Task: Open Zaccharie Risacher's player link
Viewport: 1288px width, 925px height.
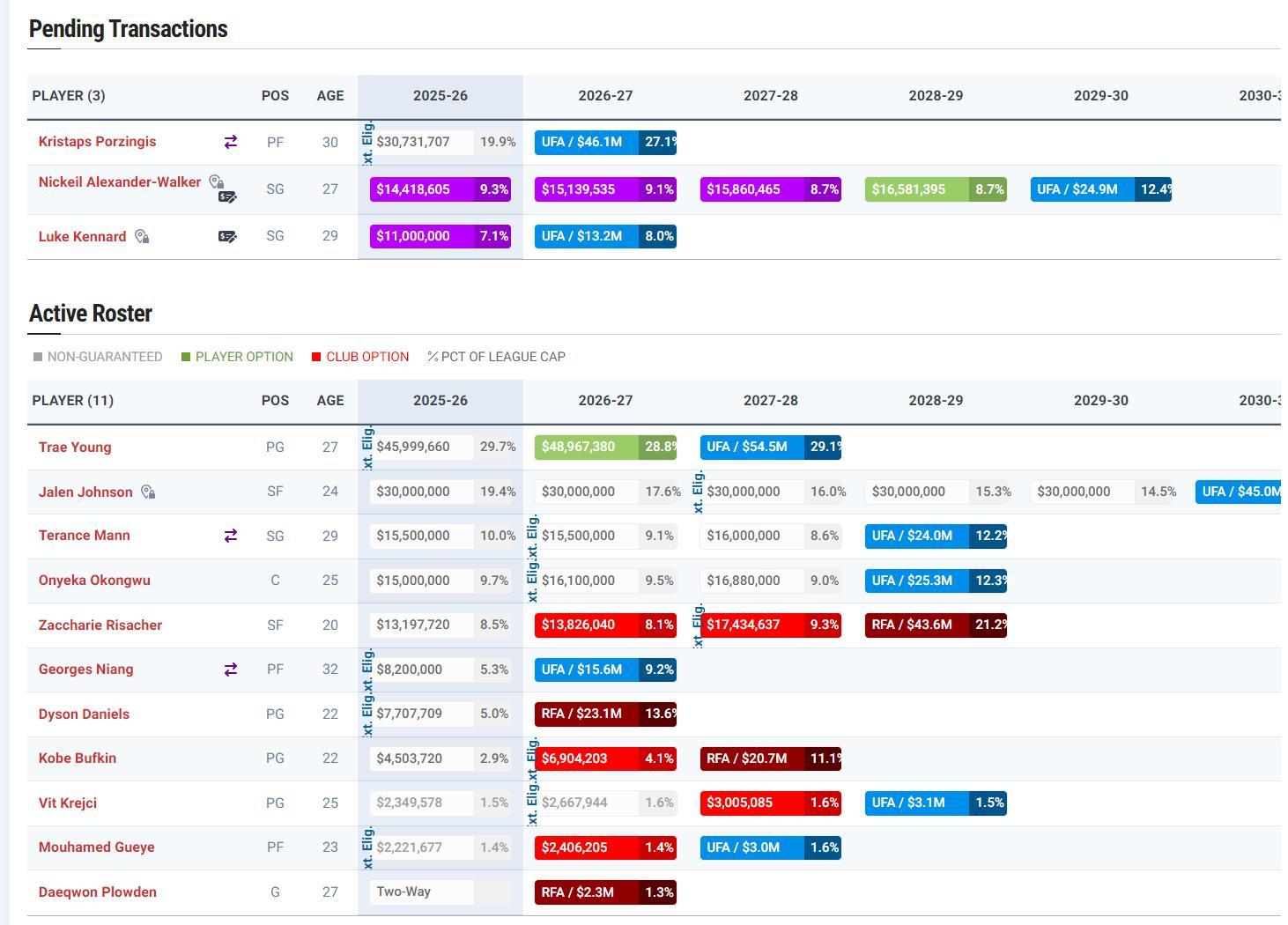Action: pyautogui.click(x=100, y=625)
